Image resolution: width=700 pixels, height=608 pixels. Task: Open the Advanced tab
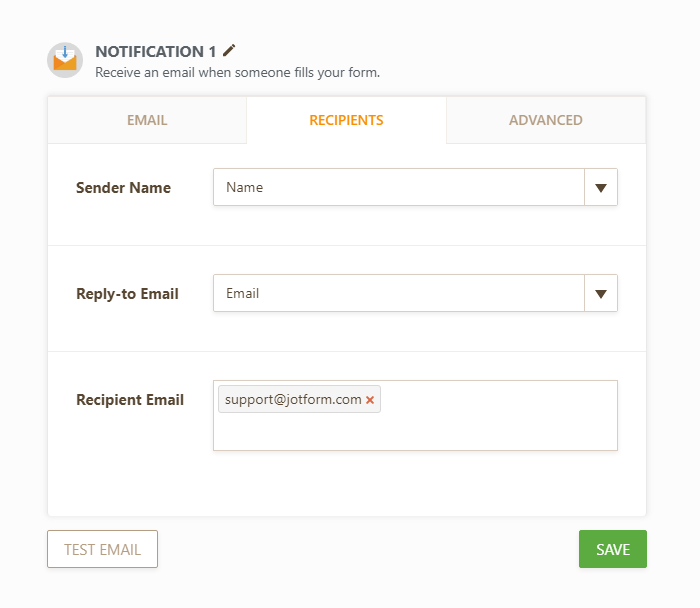545,120
